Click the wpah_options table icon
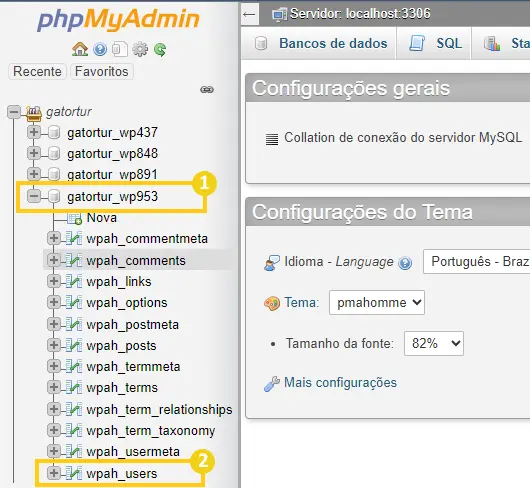This screenshot has height=488, width=530. [x=74, y=302]
